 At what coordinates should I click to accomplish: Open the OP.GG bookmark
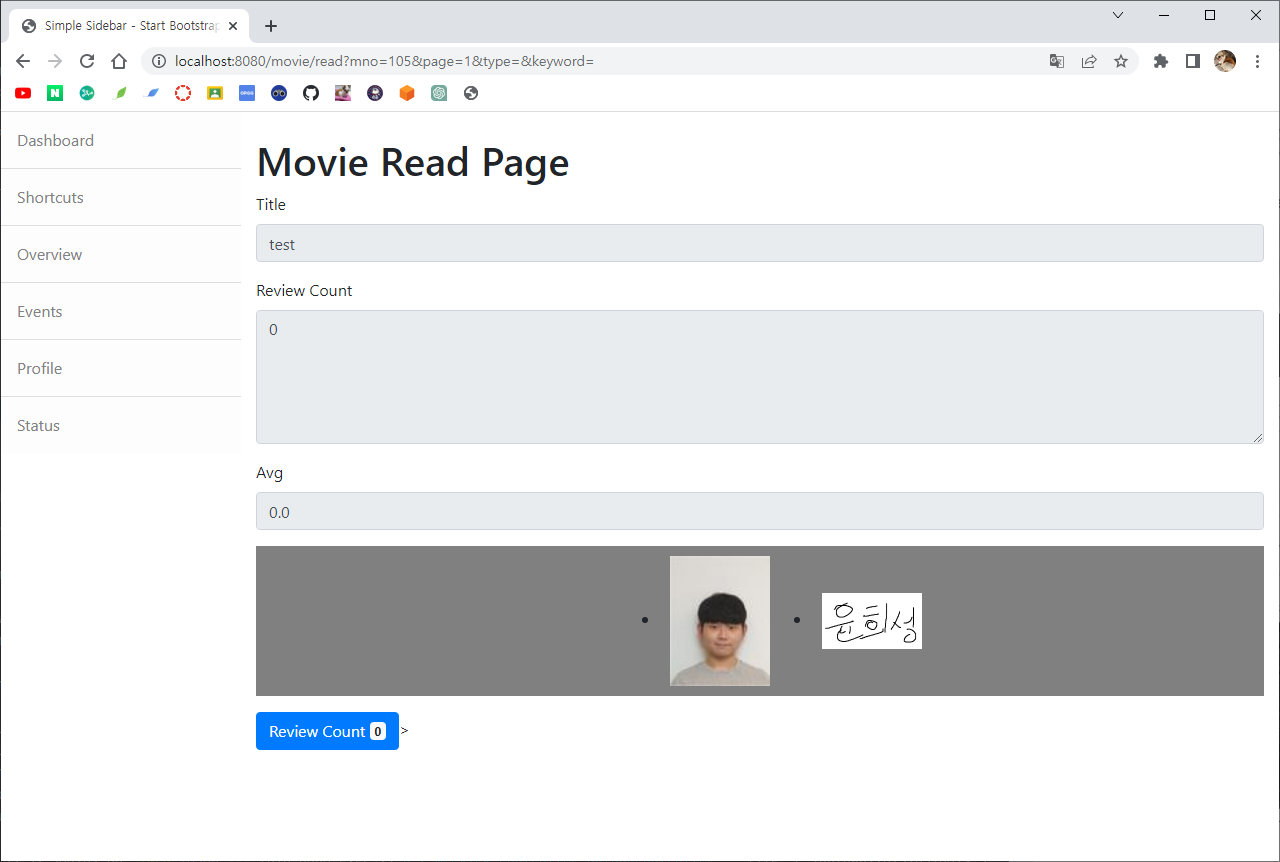coord(247,93)
